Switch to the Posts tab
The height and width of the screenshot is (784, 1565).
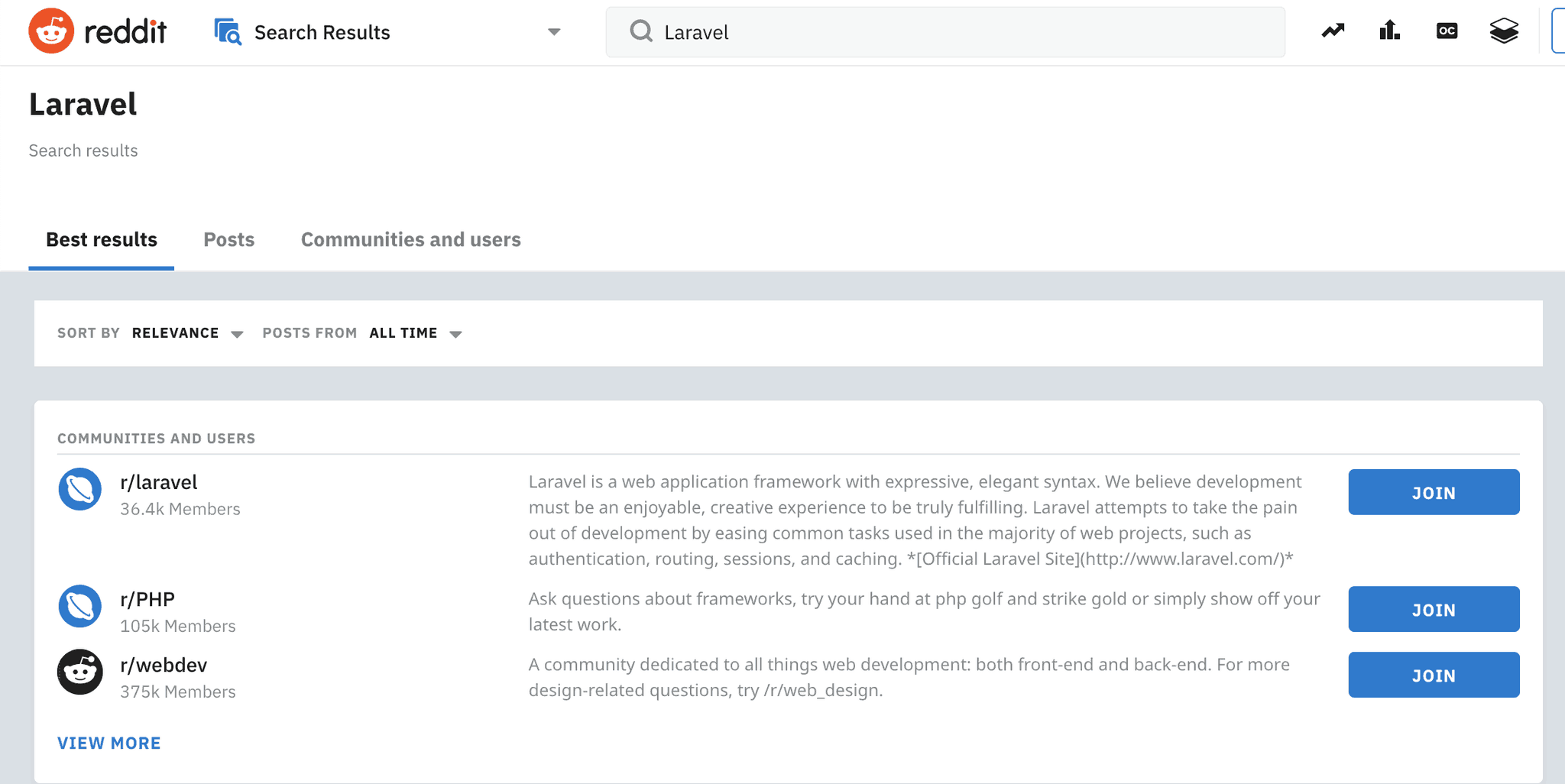[228, 240]
